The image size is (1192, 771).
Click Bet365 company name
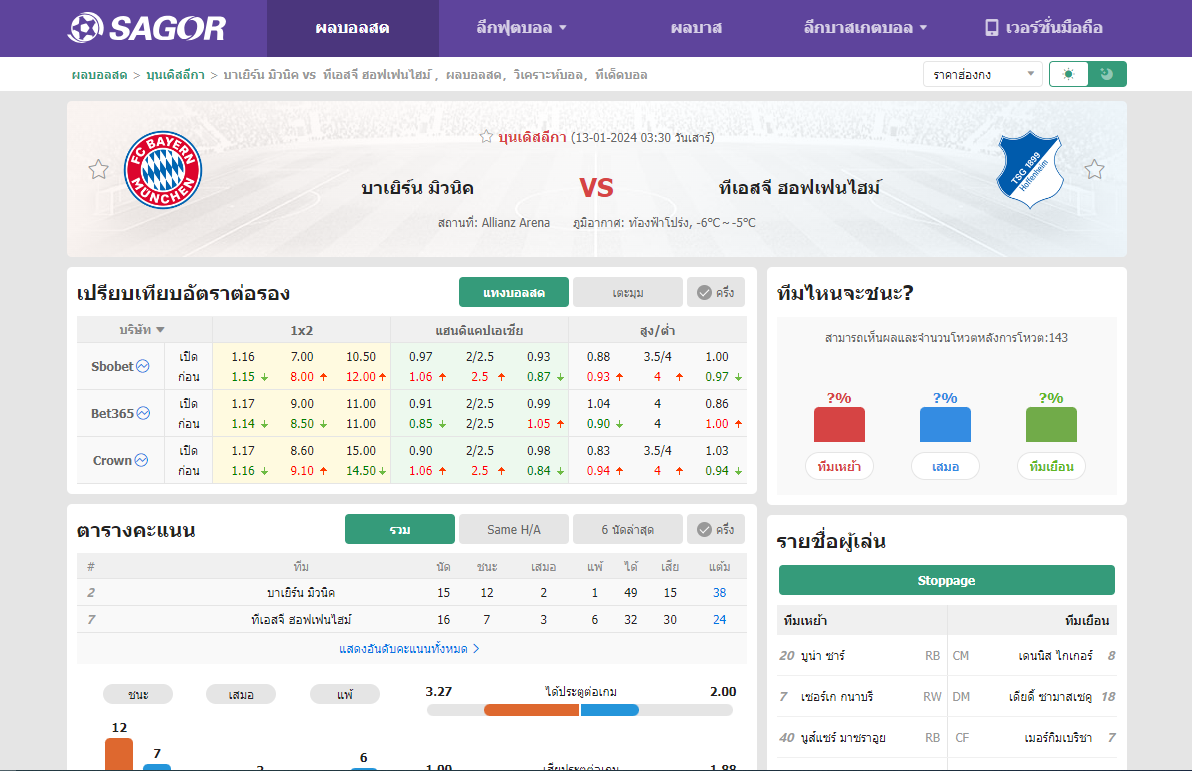point(113,413)
